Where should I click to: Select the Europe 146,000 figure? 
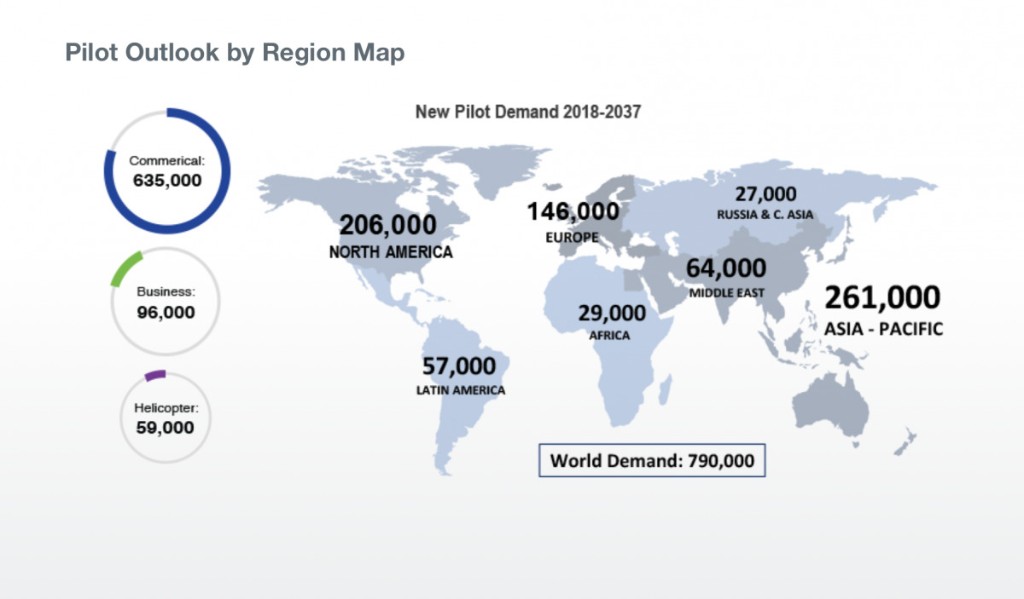click(x=573, y=211)
